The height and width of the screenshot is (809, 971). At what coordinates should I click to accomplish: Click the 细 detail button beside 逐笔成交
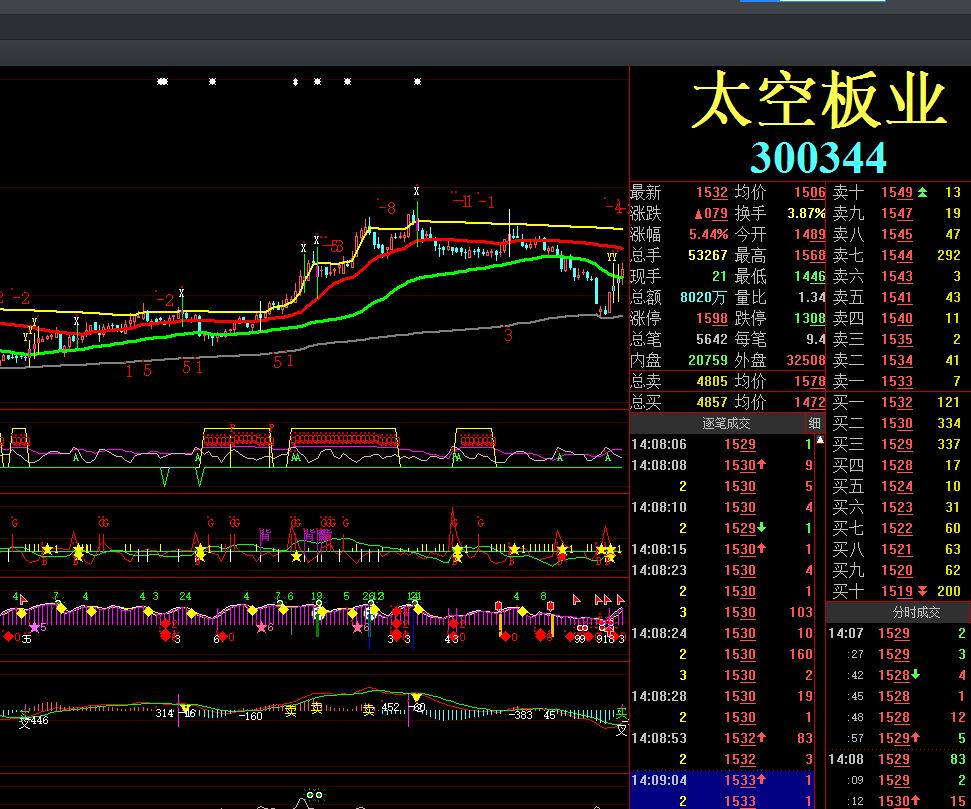pyautogui.click(x=814, y=423)
